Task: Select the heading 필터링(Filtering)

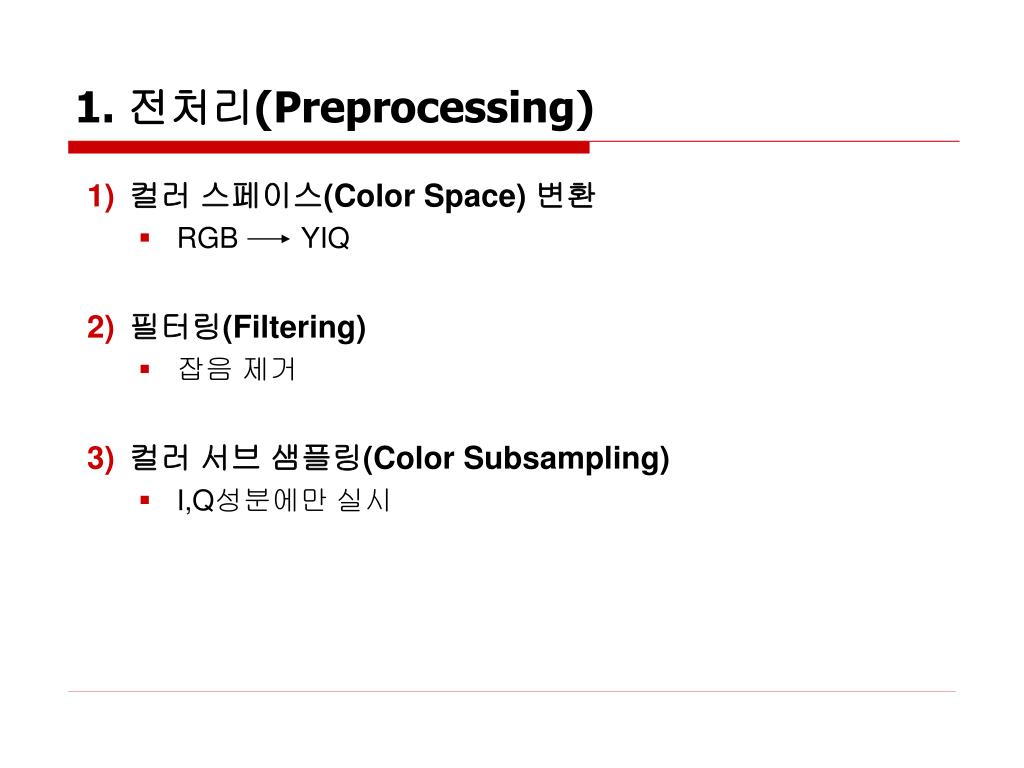Action: pyautogui.click(x=248, y=327)
